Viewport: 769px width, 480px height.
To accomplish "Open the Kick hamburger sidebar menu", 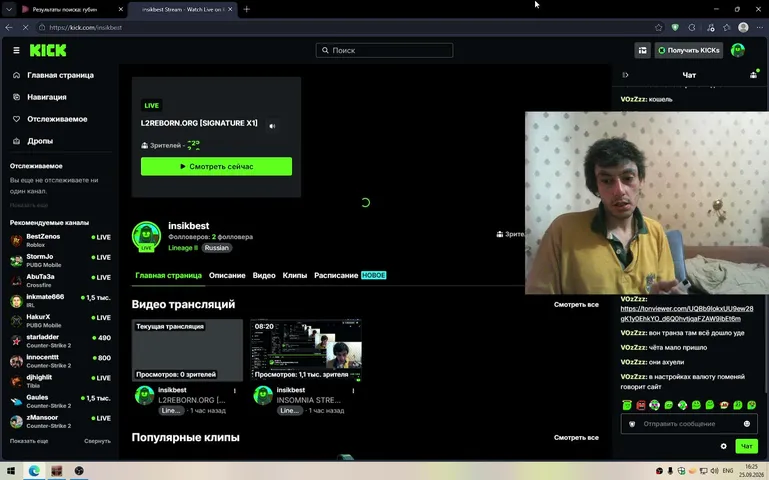I will pos(16,51).
